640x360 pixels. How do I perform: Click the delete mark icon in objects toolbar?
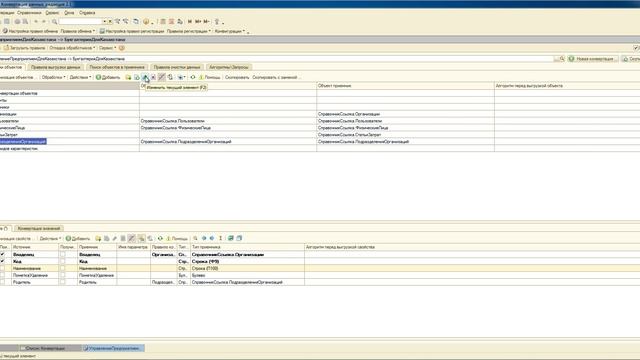point(153,77)
